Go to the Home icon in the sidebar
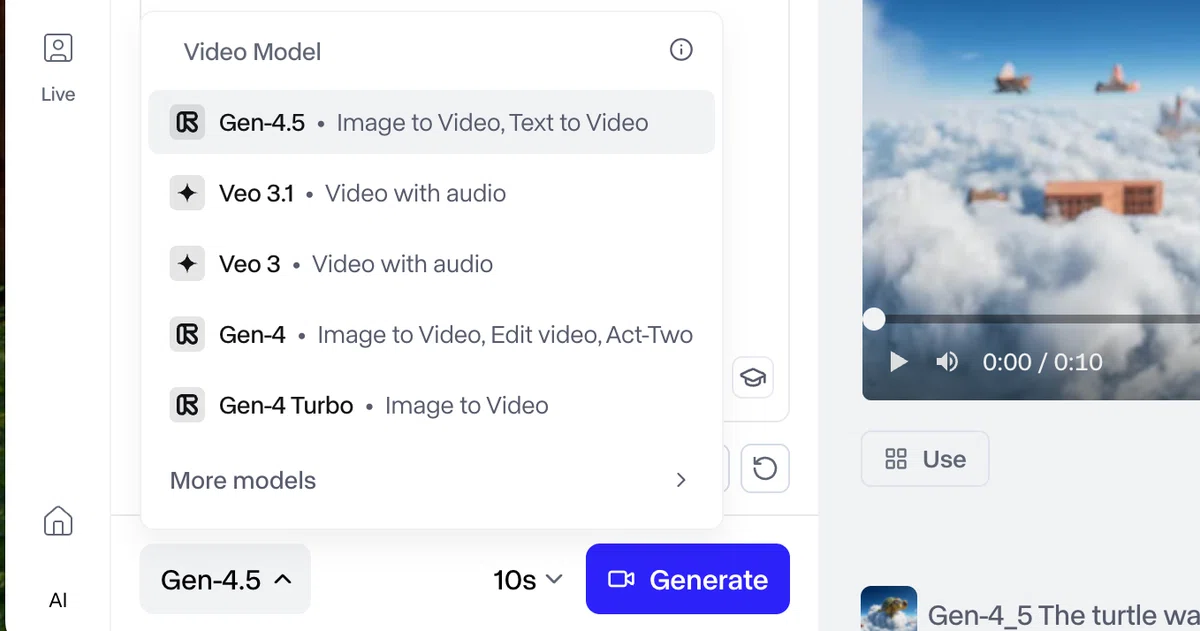 tap(58, 520)
